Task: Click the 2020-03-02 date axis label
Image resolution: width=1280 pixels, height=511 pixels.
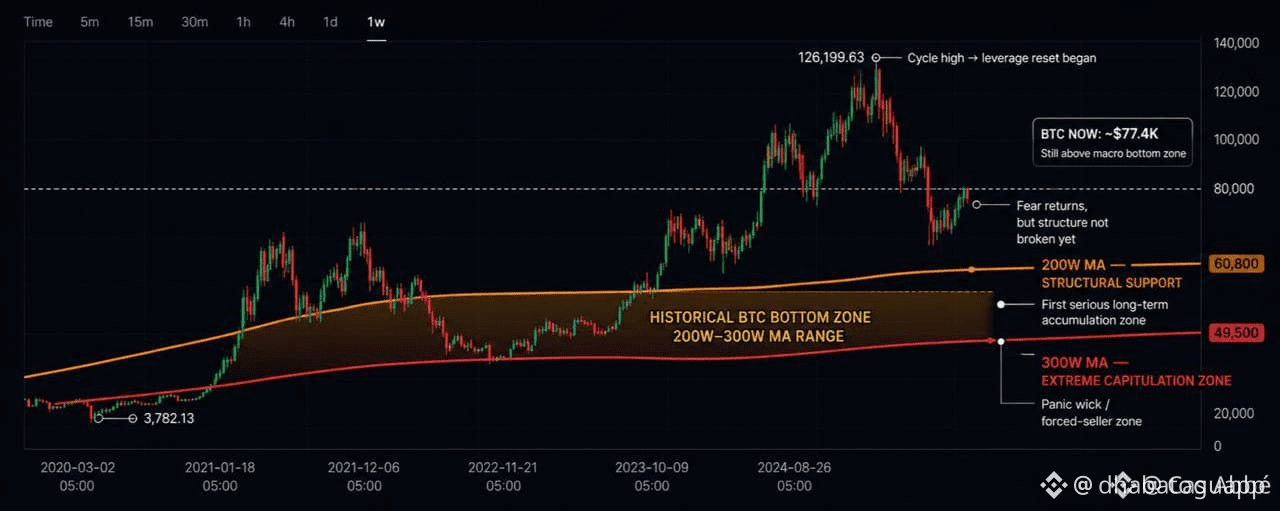Action: click(77, 476)
